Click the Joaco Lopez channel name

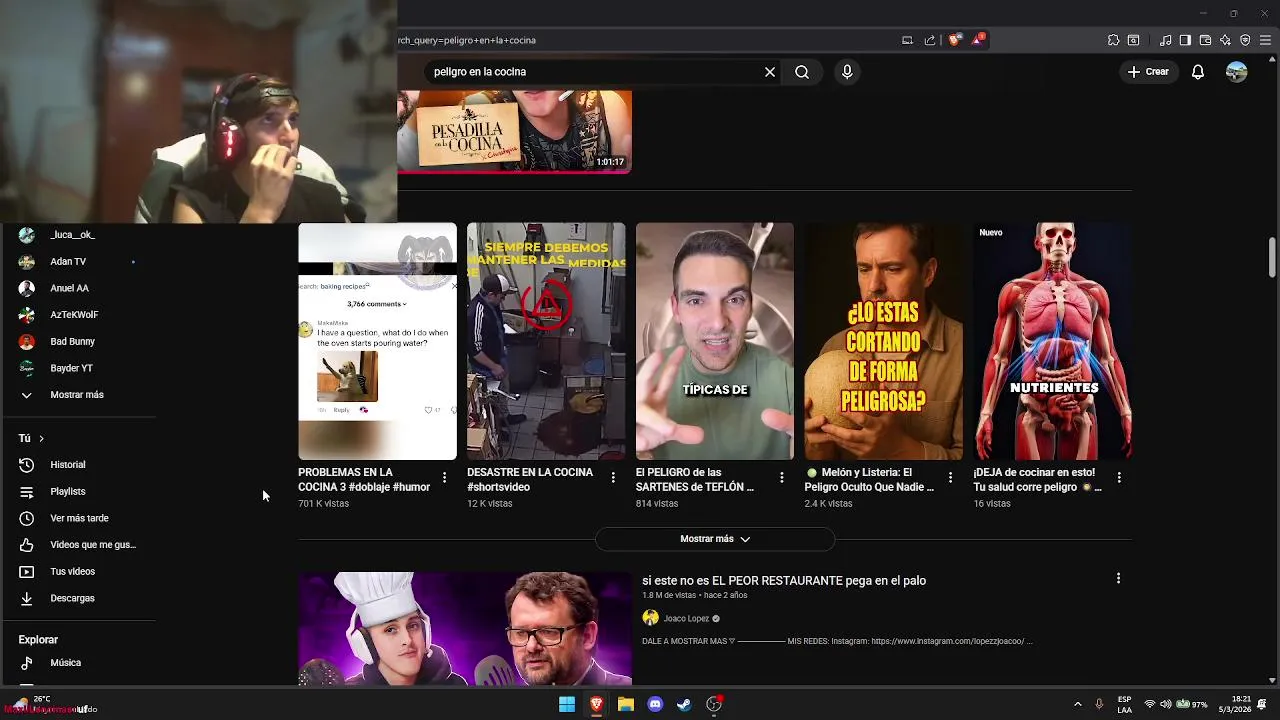(x=686, y=618)
